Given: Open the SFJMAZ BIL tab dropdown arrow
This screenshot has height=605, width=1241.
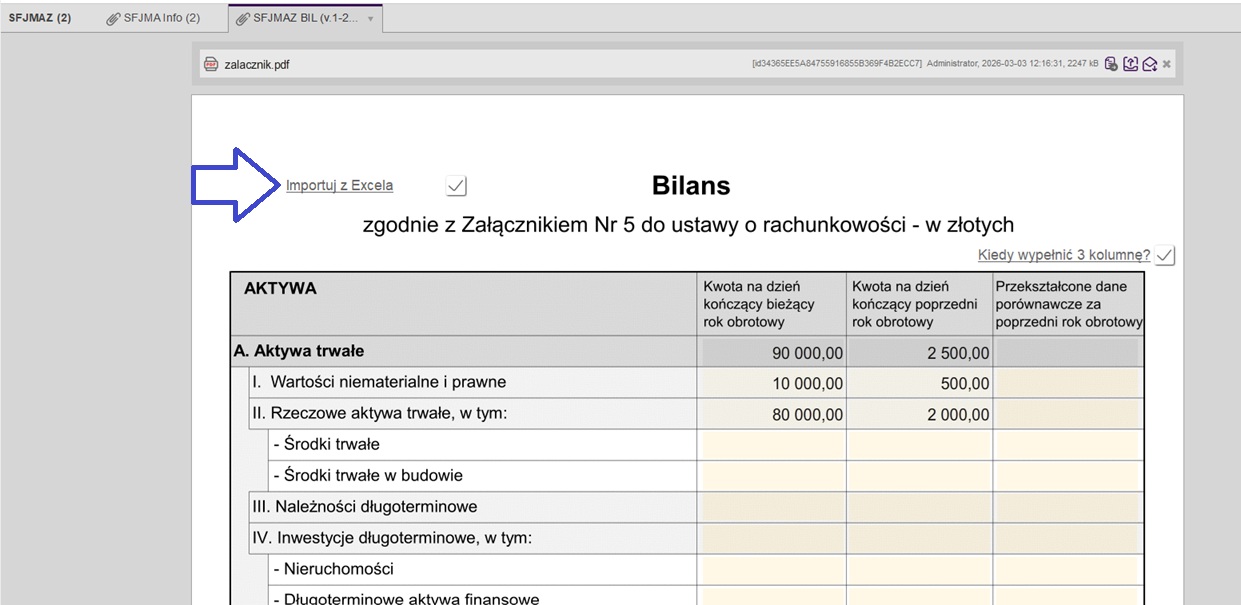Looking at the screenshot, I should pyautogui.click(x=371, y=19).
